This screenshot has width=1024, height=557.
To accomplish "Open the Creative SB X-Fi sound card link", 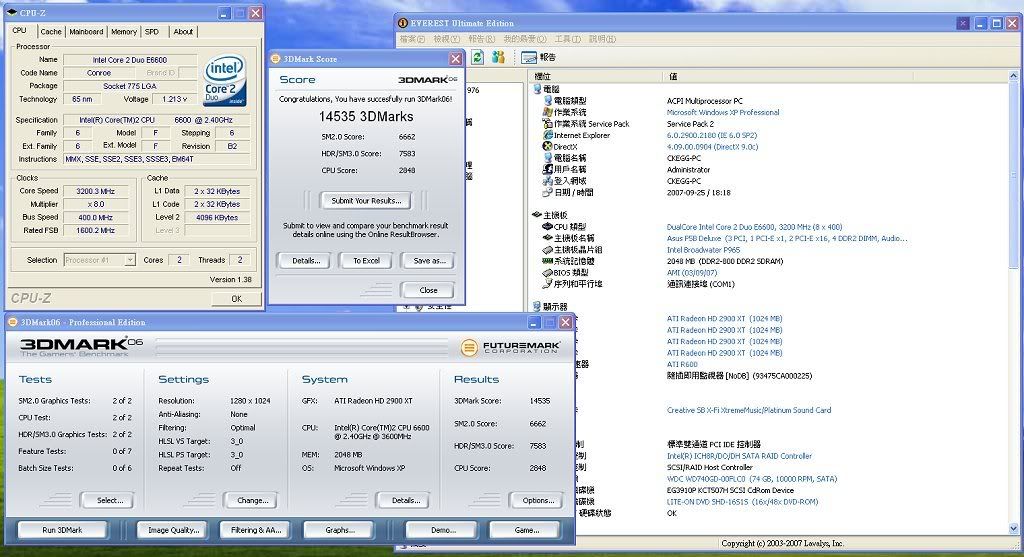I will [748, 410].
